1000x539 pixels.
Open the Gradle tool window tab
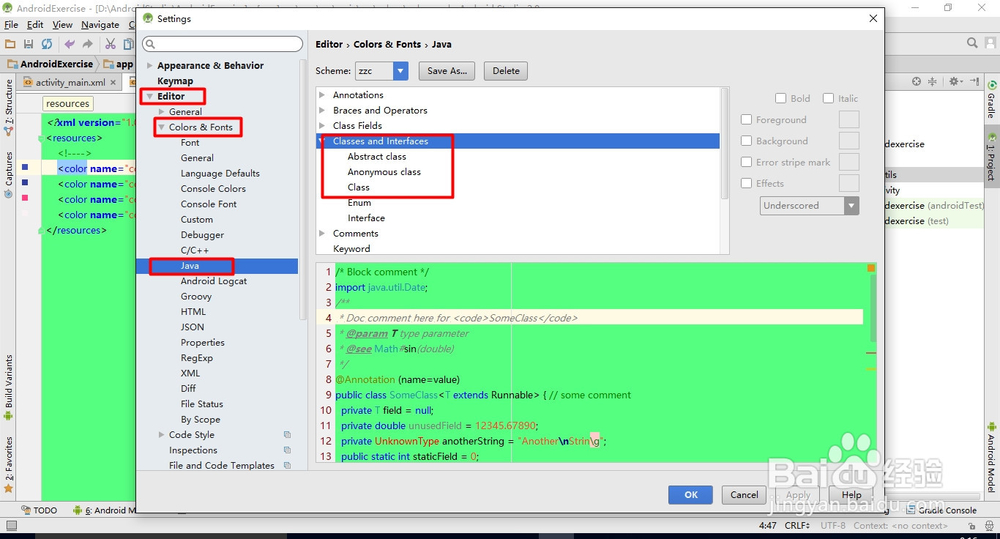pyautogui.click(x=992, y=101)
